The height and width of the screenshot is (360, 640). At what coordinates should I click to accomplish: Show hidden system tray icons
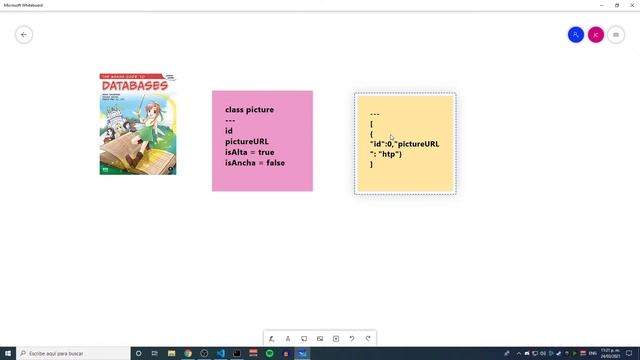point(518,353)
